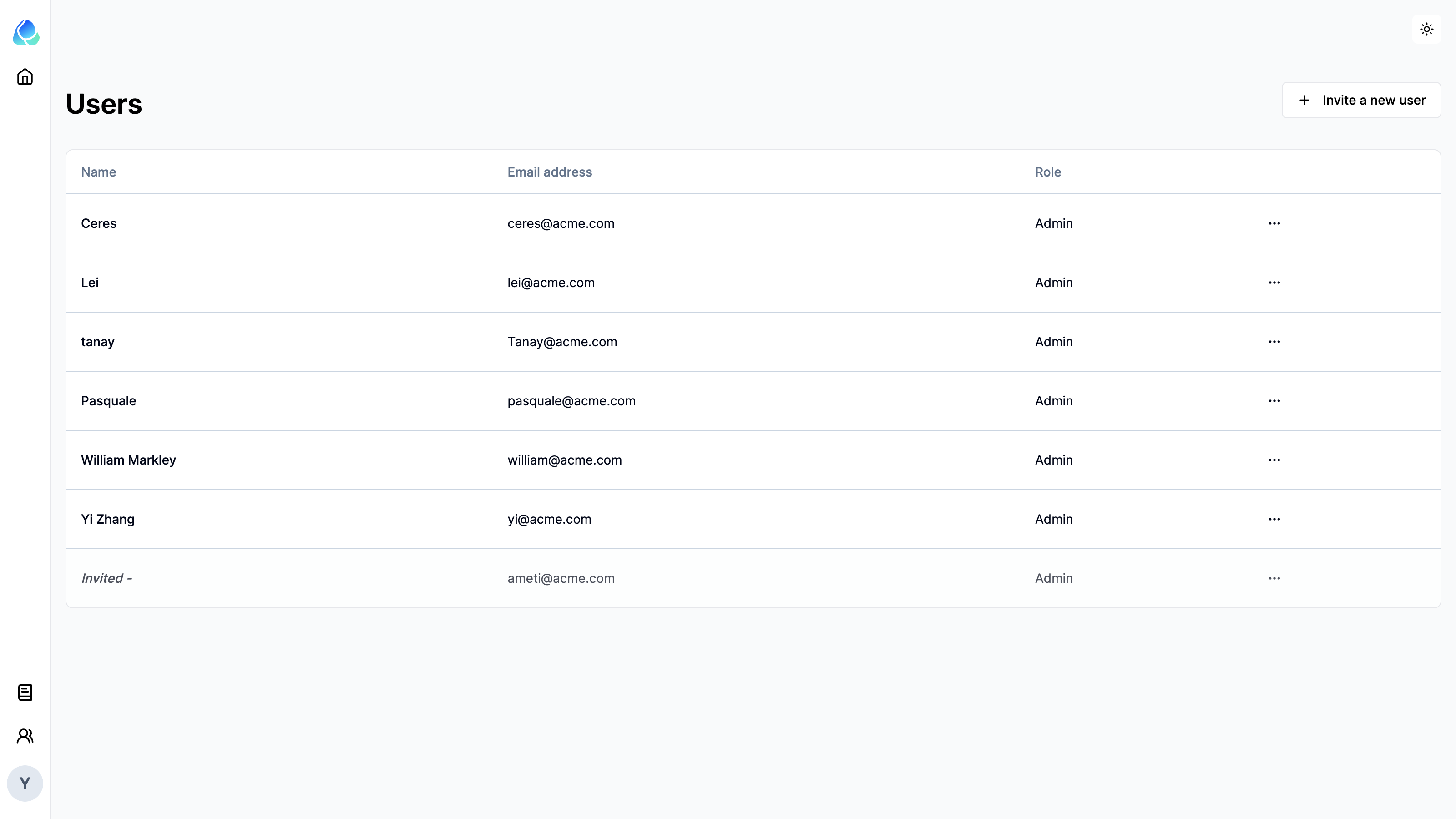Viewport: 1456px width, 819px height.
Task: Click email william@acme.com
Action: point(564,460)
